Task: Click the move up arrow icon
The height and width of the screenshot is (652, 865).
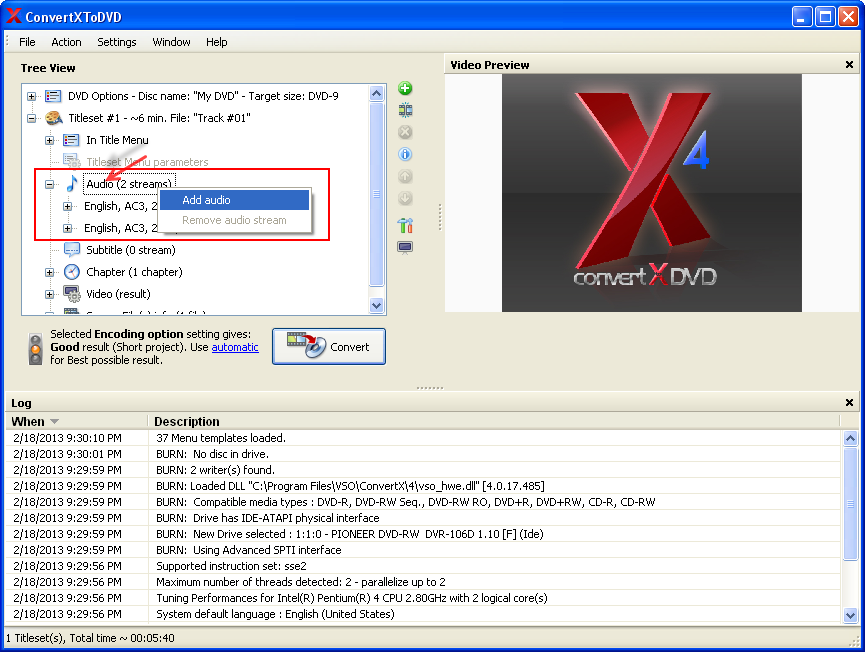Action: [x=405, y=177]
